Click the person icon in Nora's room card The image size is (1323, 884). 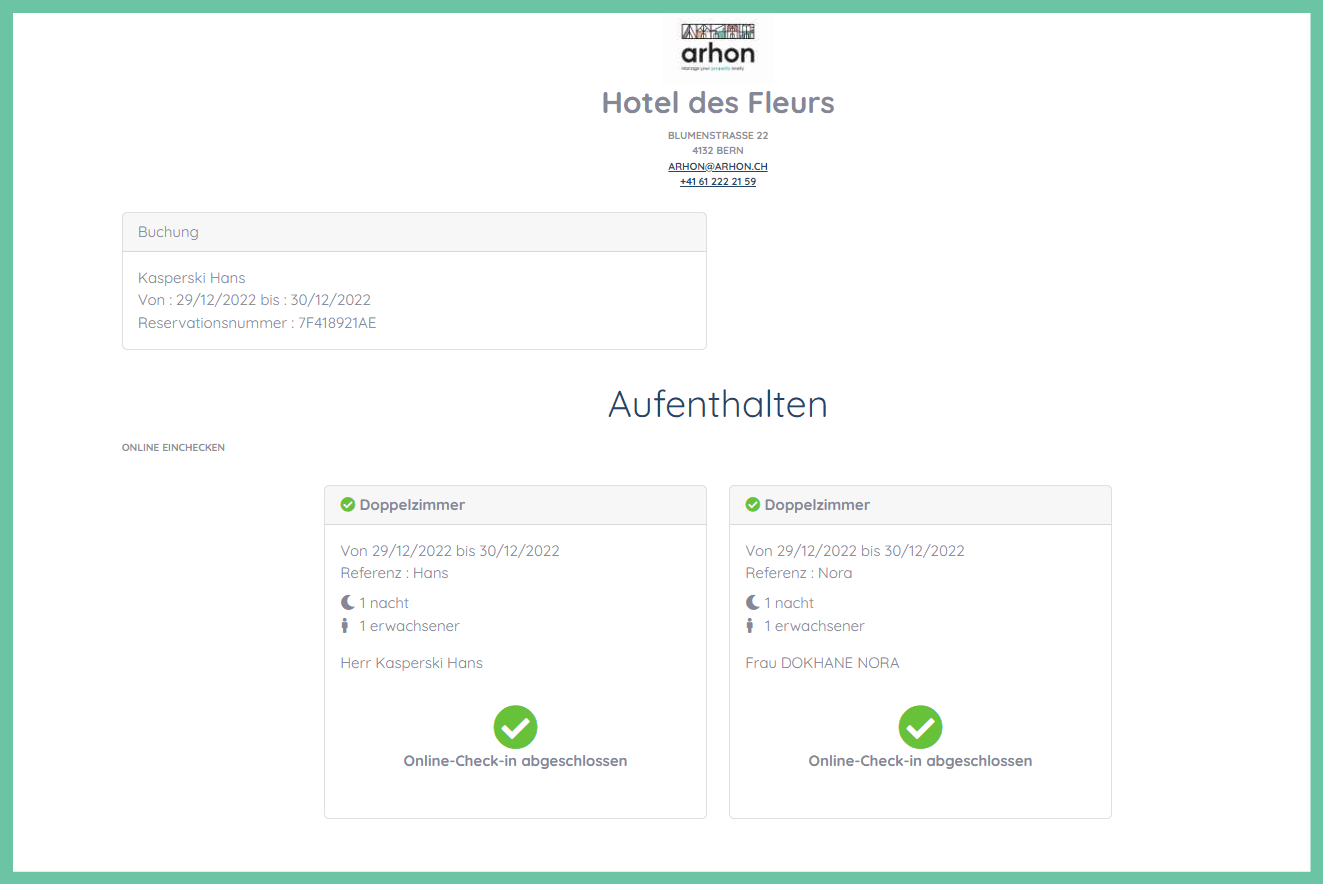[x=751, y=626]
